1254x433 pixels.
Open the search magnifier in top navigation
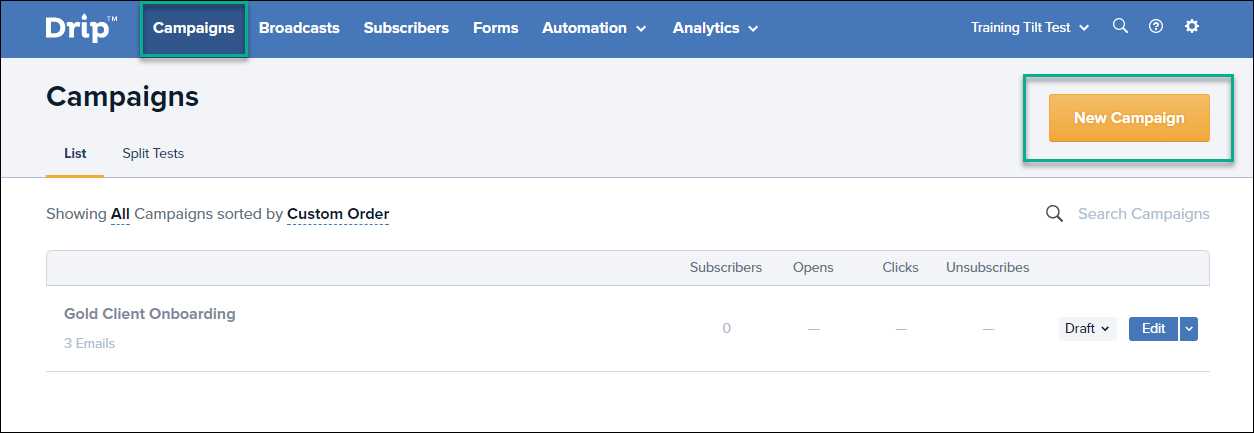1120,26
